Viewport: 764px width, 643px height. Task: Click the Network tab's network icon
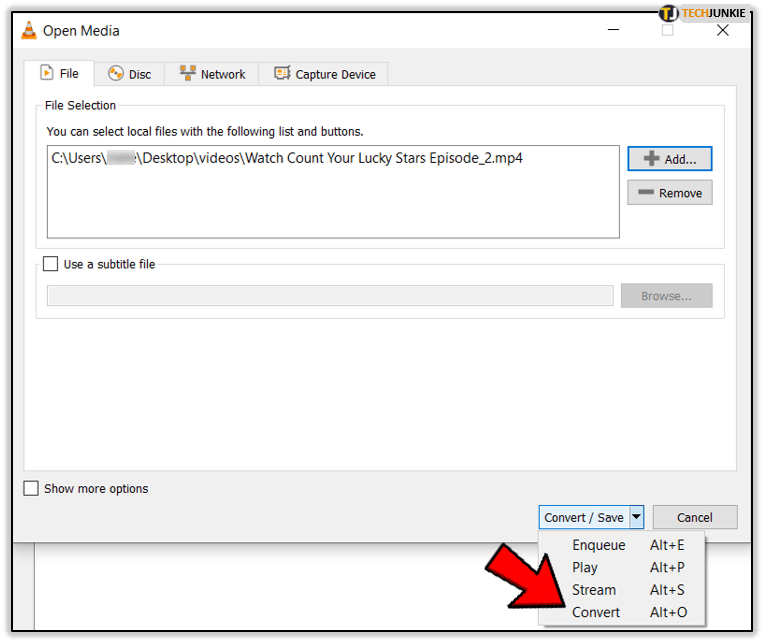[187, 74]
